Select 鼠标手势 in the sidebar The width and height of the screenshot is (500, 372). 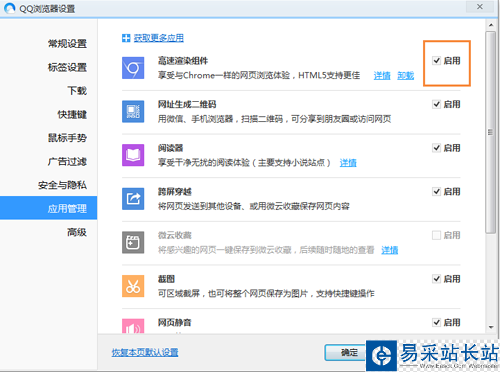pos(67,138)
